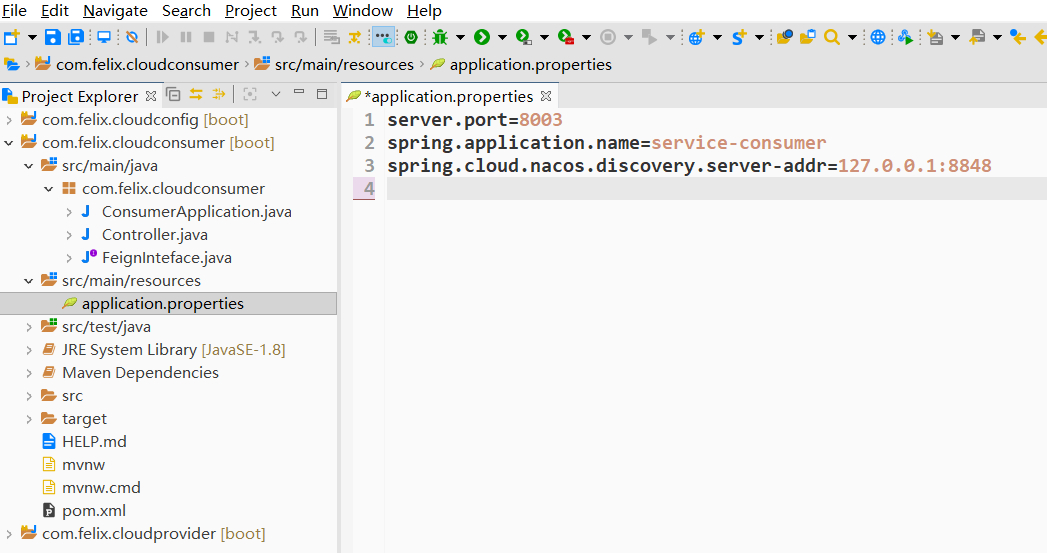The image size is (1047, 553).
Task: Open the File menu
Action: pyautogui.click(x=14, y=11)
